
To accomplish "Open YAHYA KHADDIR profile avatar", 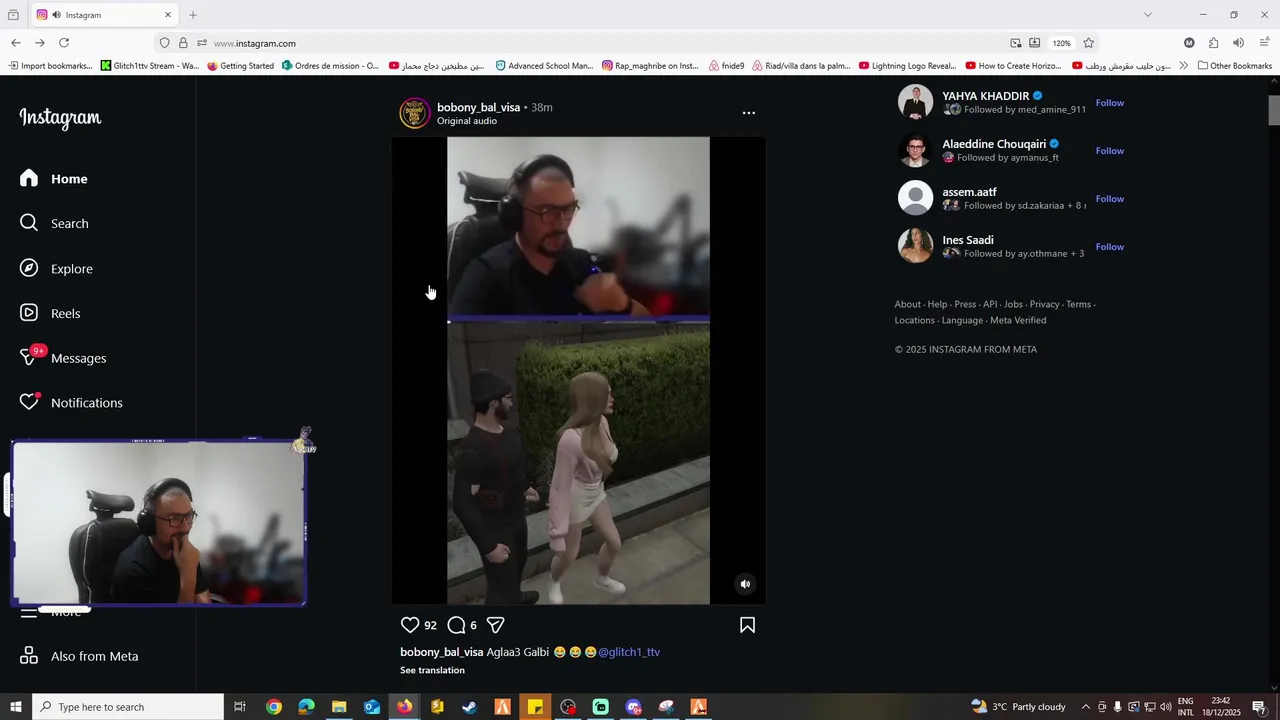I will pyautogui.click(x=915, y=102).
